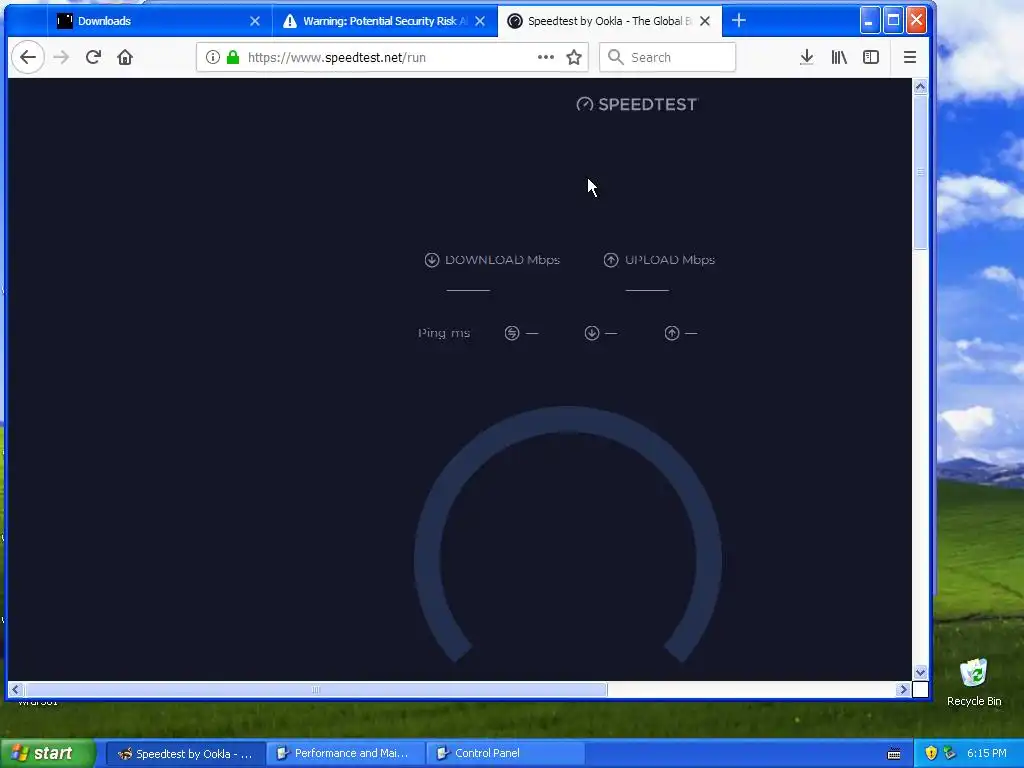Screen dimensions: 1024x768
Task: Click the 'Ping ms' label
Action: coord(443,333)
